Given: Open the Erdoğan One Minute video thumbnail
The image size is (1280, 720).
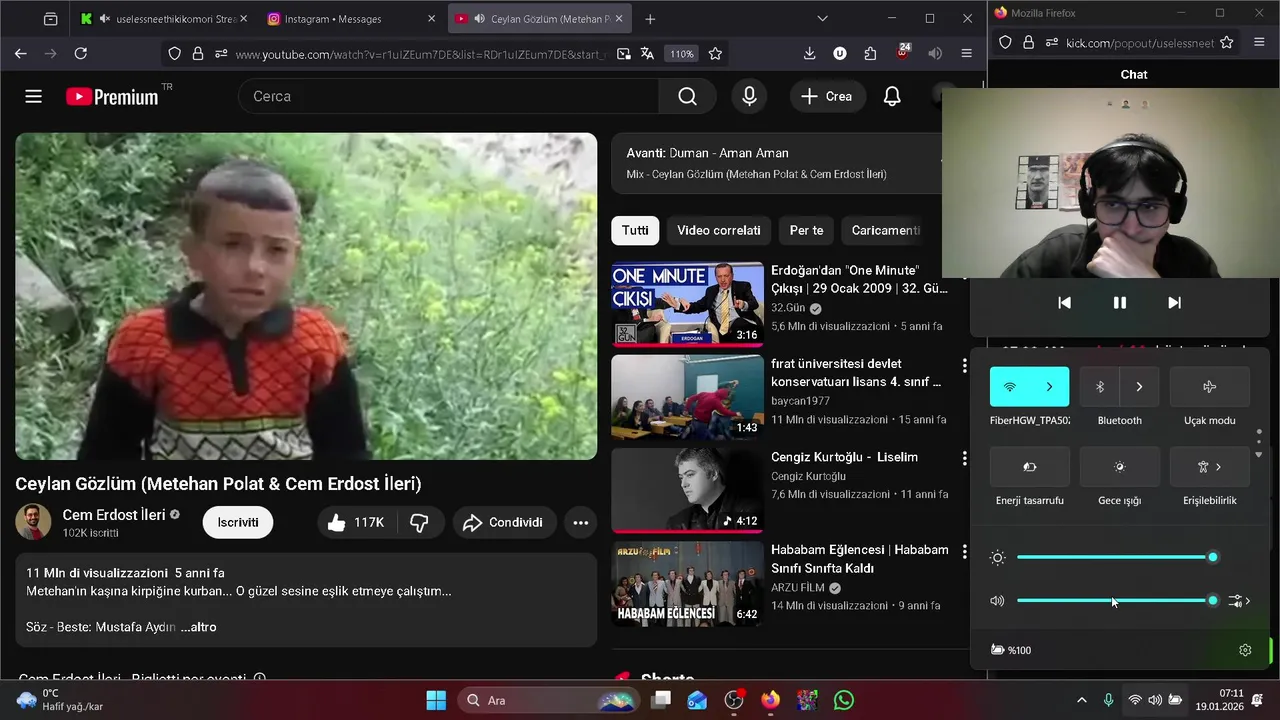Looking at the screenshot, I should point(687,304).
